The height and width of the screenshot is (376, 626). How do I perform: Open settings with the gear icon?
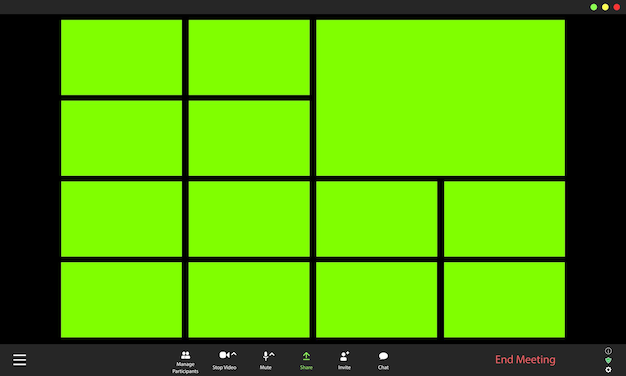608,370
